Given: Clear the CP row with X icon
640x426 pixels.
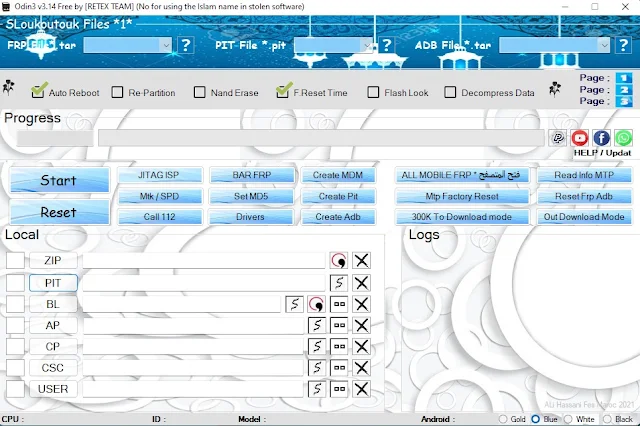Looking at the screenshot, I should click(361, 346).
